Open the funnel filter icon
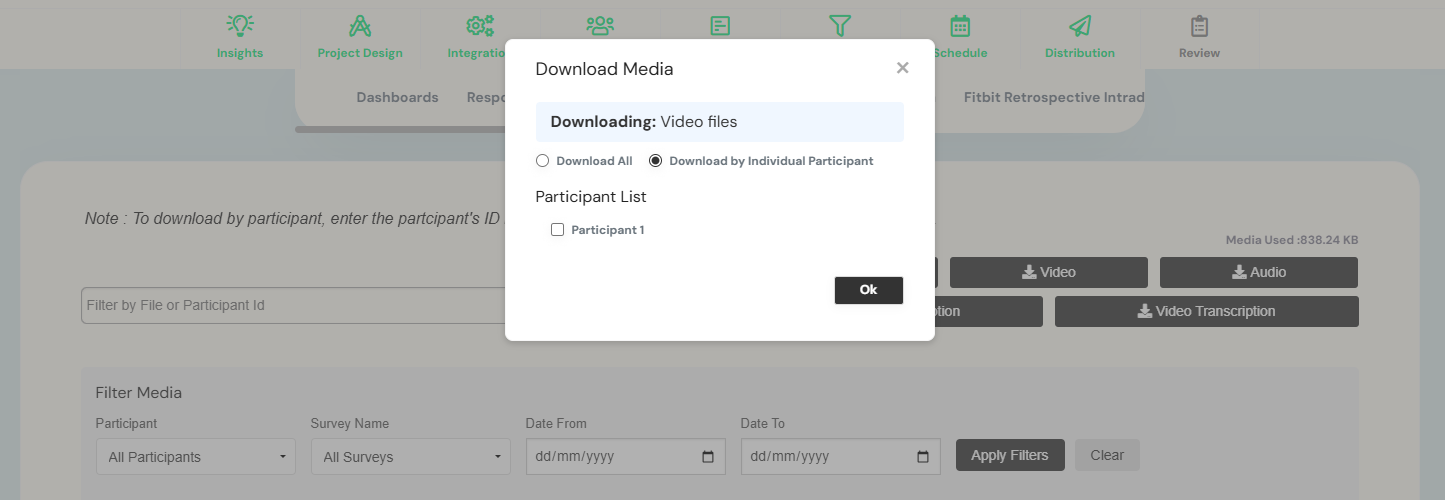 point(840,26)
